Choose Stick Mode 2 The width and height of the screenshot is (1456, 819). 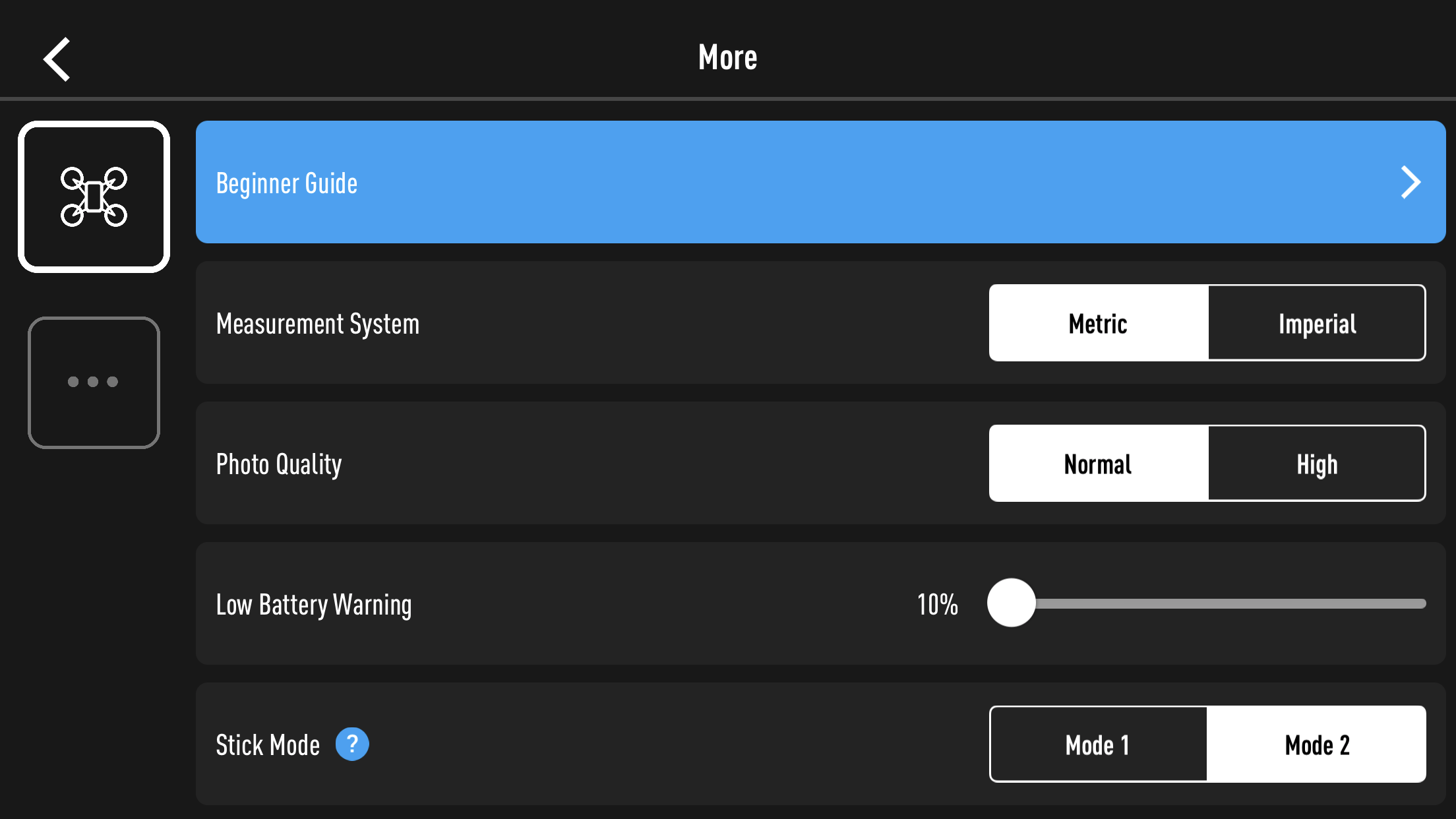click(1317, 744)
